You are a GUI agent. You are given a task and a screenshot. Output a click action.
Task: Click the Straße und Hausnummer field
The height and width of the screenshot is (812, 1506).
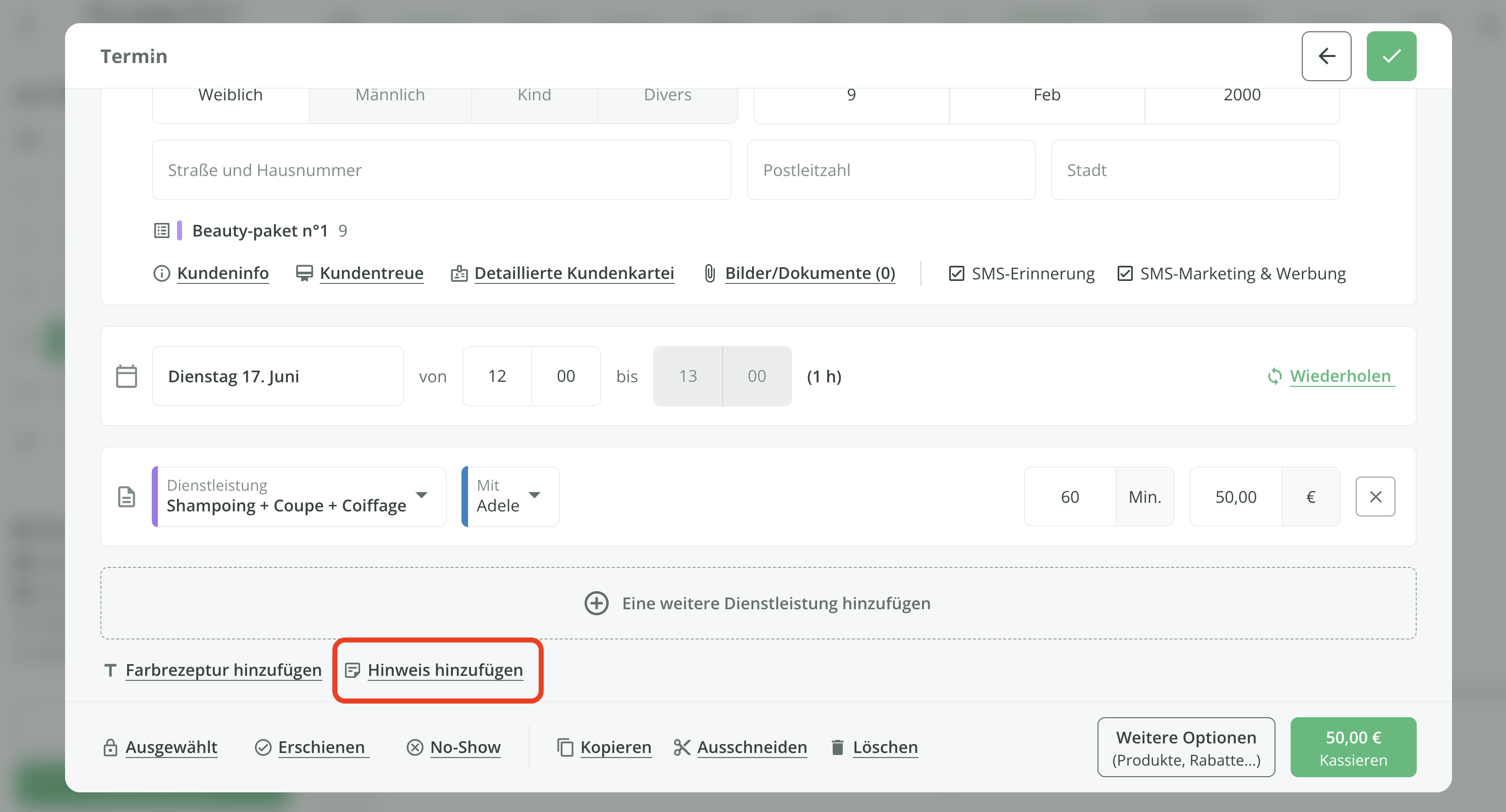point(441,170)
